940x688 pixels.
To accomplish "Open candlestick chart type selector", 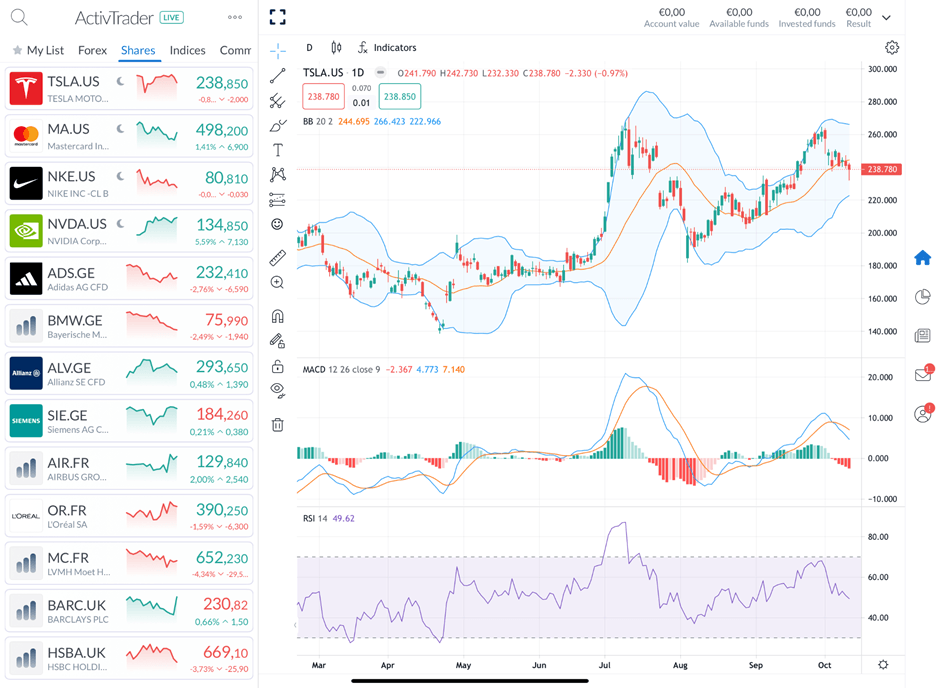I will point(336,47).
